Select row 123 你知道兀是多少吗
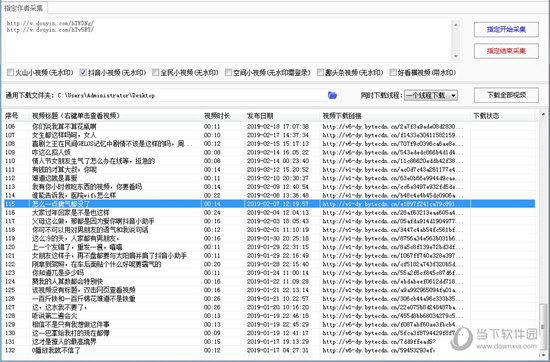The height and width of the screenshot is (362, 550). 269,273
